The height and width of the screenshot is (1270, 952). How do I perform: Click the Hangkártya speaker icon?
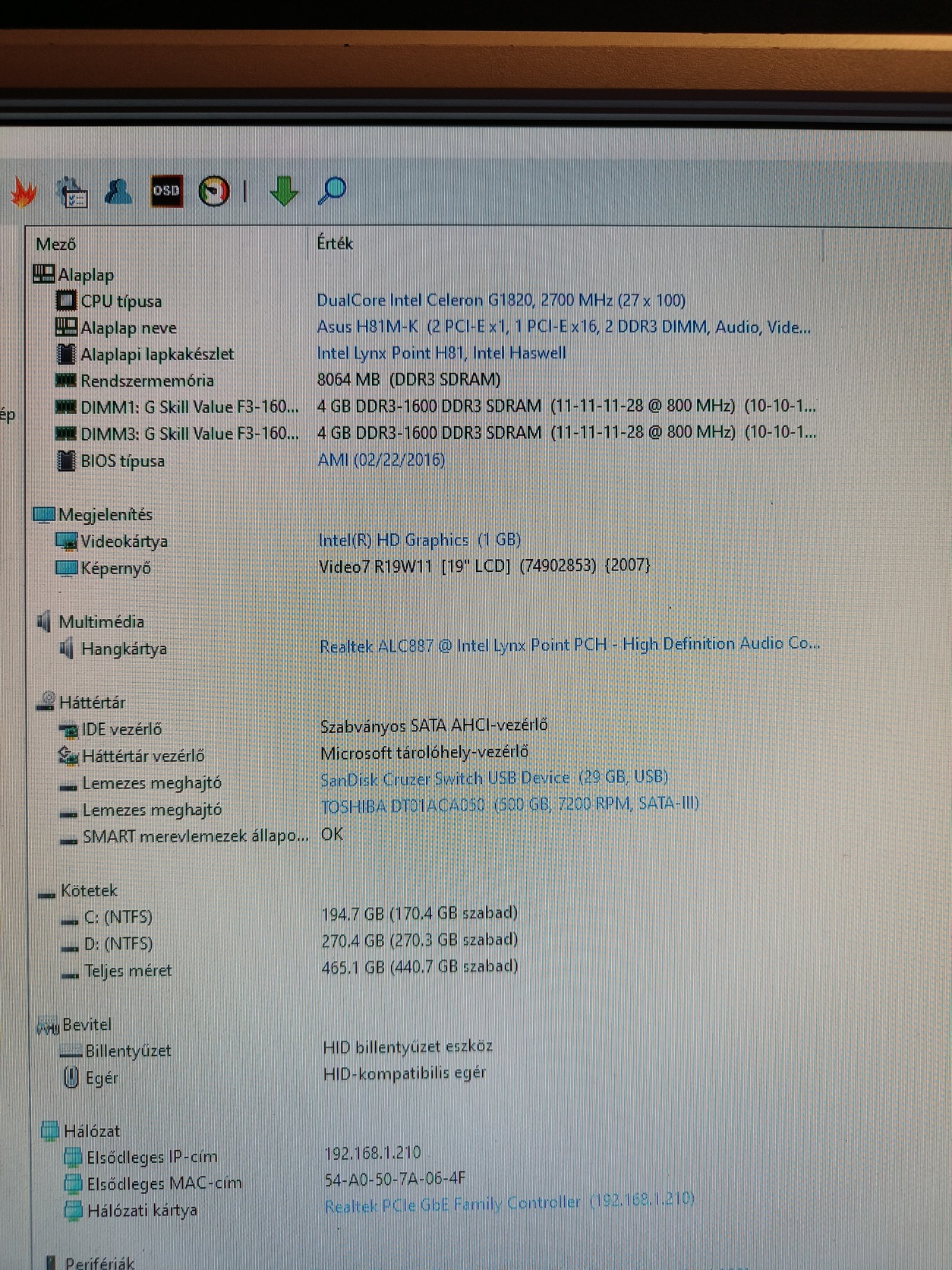click(68, 649)
